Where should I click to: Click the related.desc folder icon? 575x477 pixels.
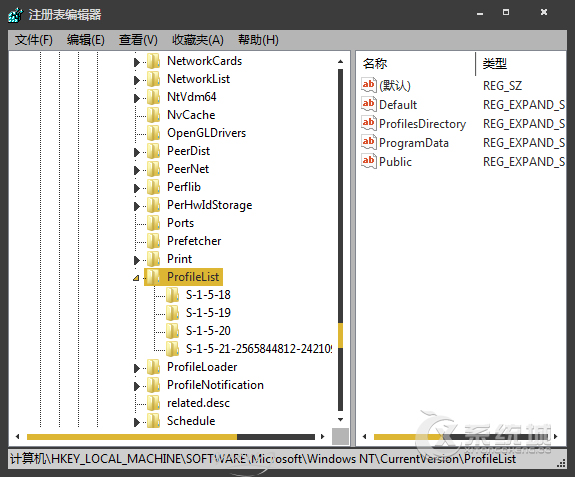tap(154, 403)
